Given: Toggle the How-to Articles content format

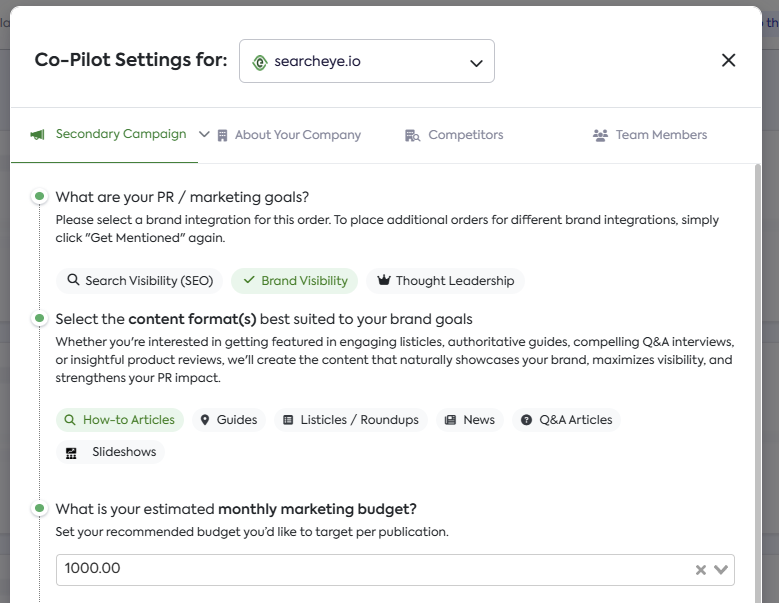Looking at the screenshot, I should click(x=119, y=420).
